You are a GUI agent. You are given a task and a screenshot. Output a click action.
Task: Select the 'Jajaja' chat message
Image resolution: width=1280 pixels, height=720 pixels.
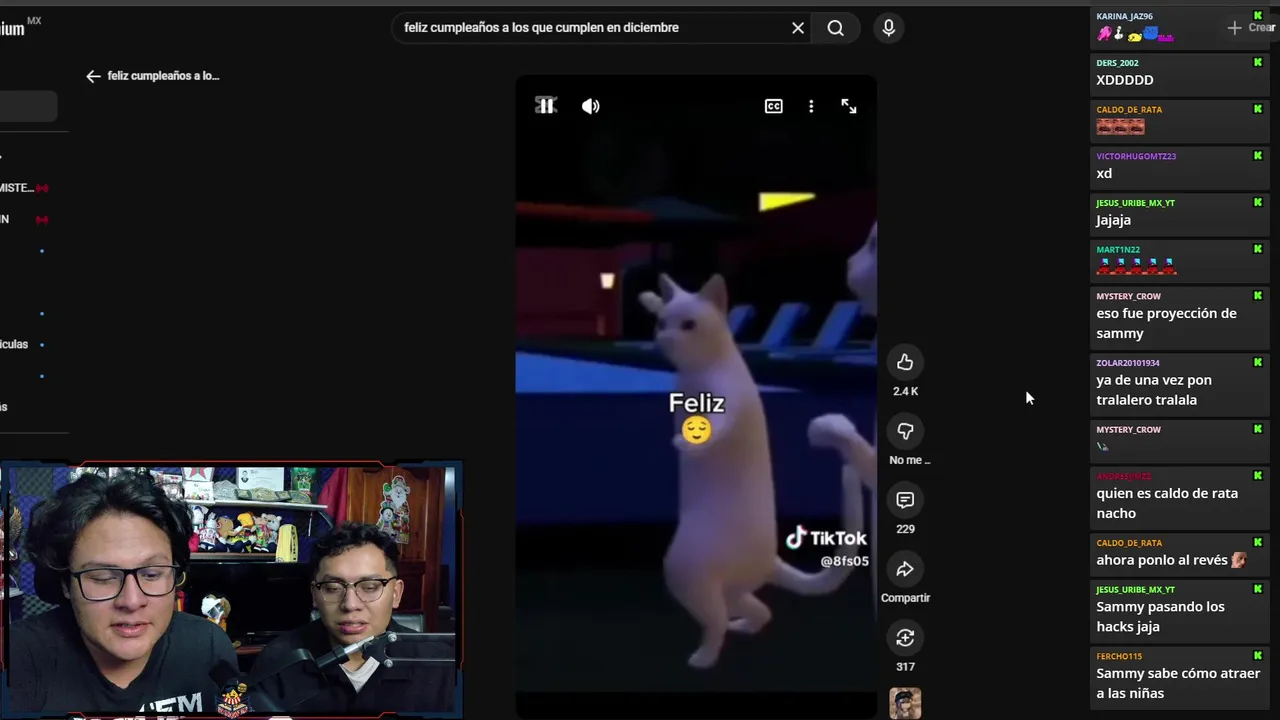click(1113, 220)
